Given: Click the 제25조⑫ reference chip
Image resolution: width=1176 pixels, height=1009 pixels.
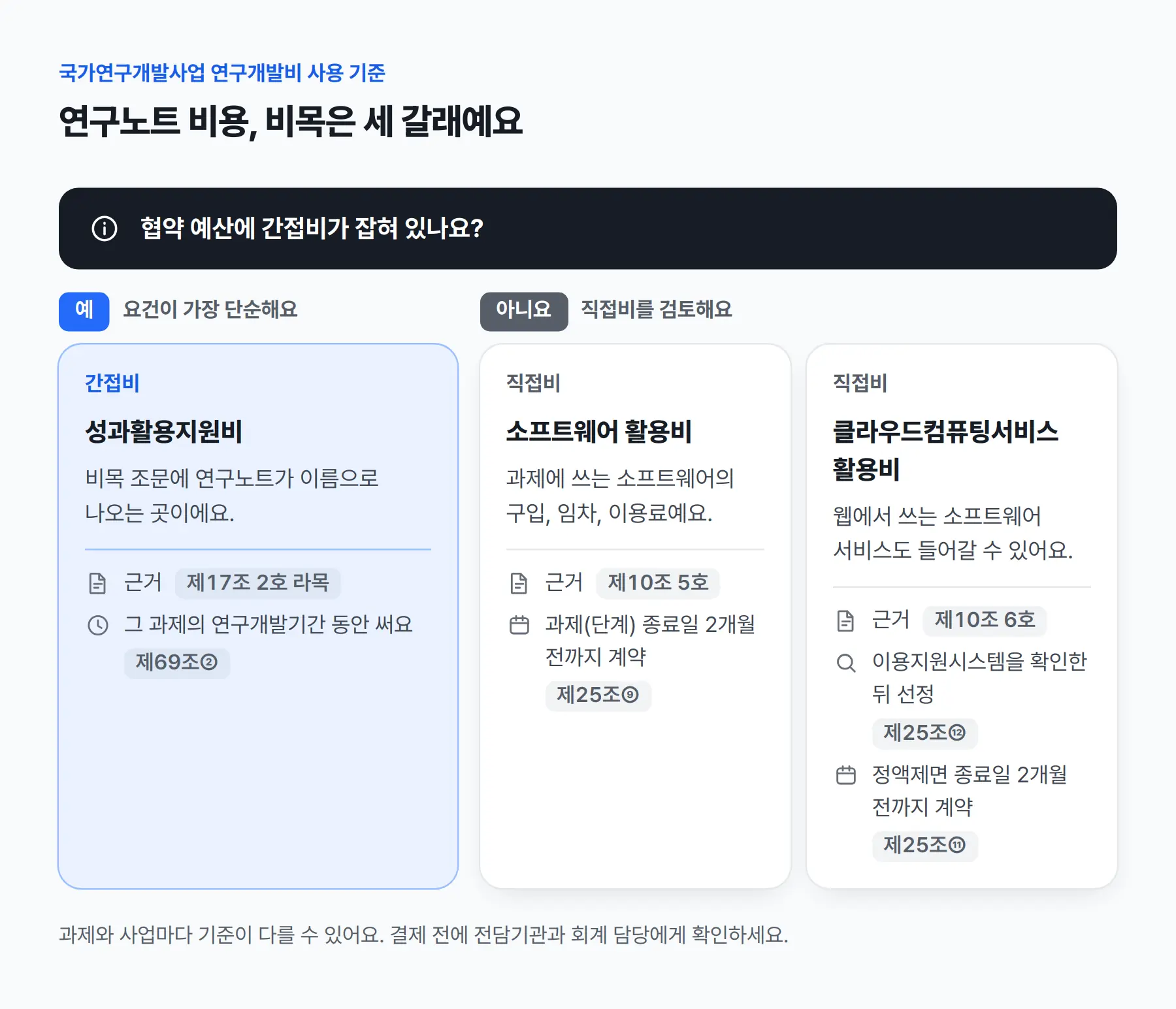Looking at the screenshot, I should (925, 733).
